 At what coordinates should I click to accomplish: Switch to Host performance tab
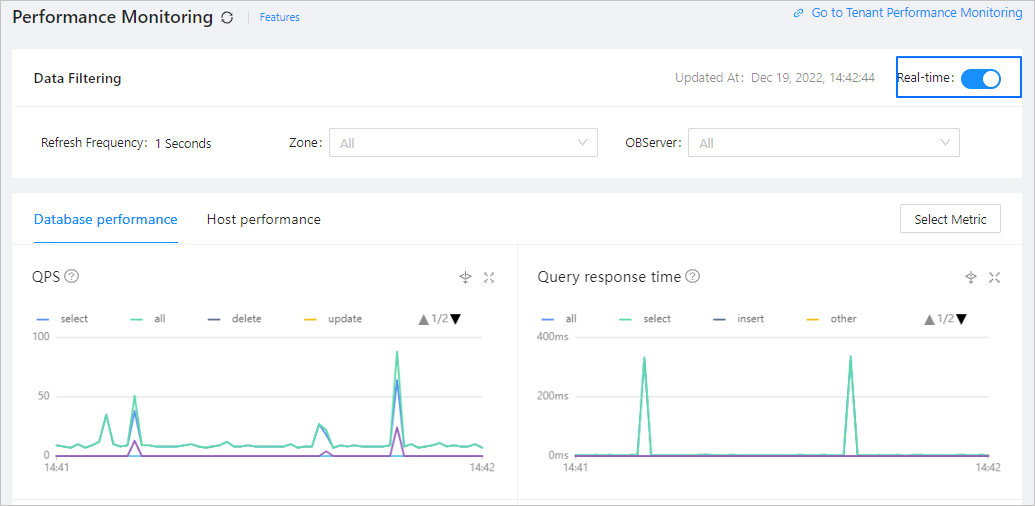[x=263, y=219]
